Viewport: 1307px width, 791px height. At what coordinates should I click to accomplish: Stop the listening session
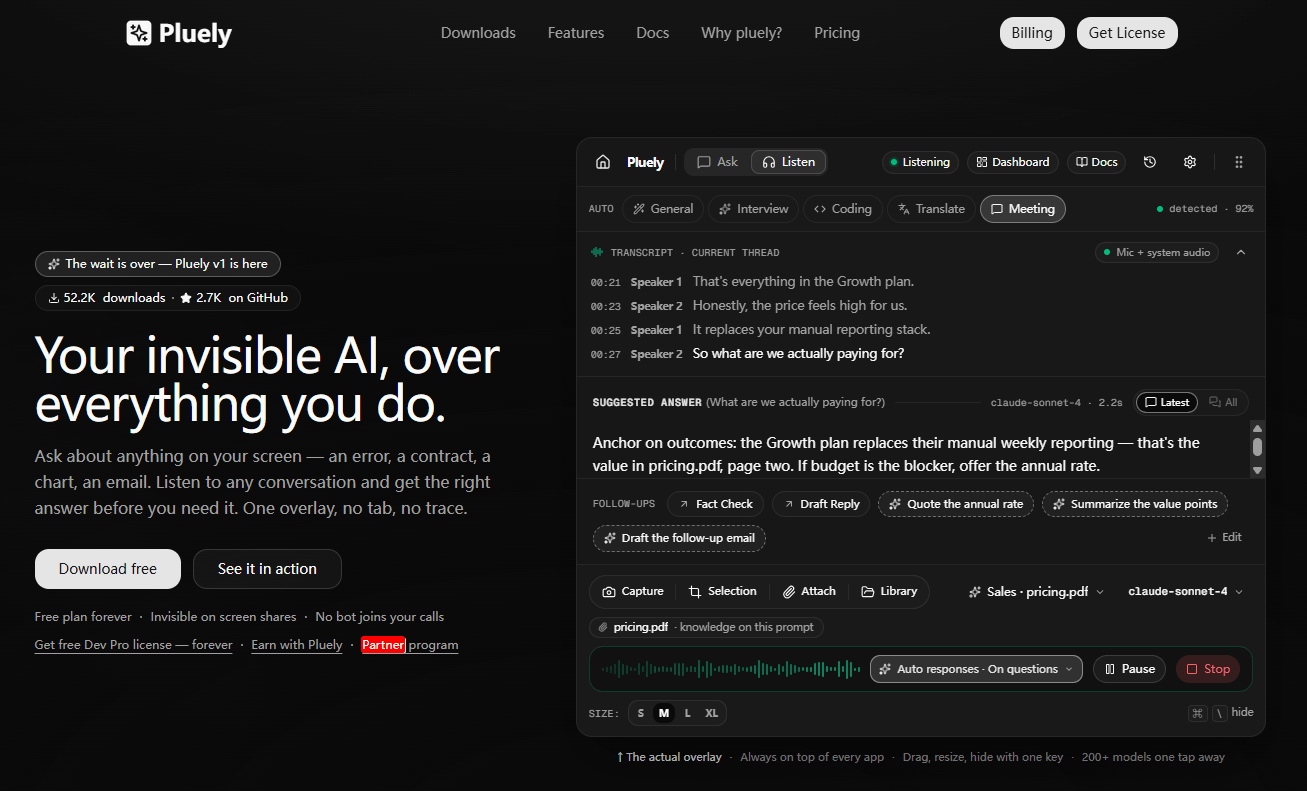[x=1208, y=669]
